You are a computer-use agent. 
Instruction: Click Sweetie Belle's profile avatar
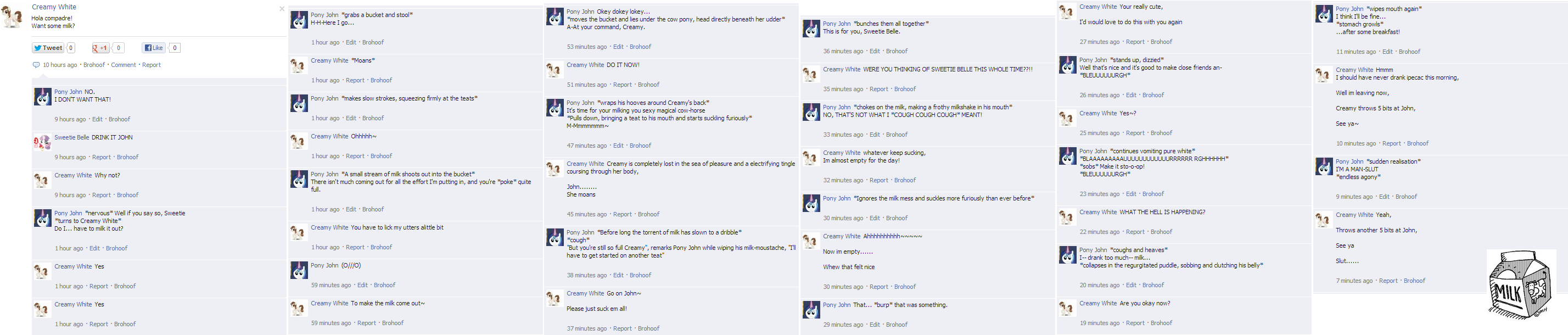(x=43, y=142)
